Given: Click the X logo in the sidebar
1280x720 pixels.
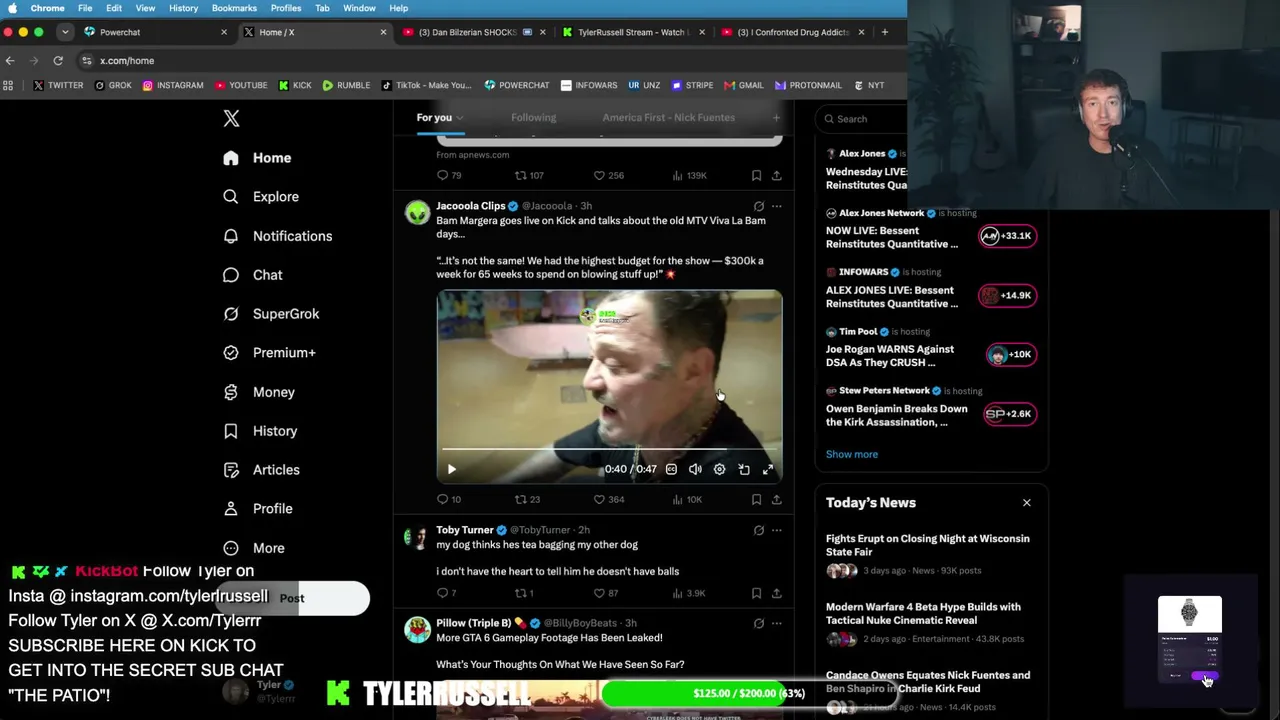Looking at the screenshot, I should [231, 118].
